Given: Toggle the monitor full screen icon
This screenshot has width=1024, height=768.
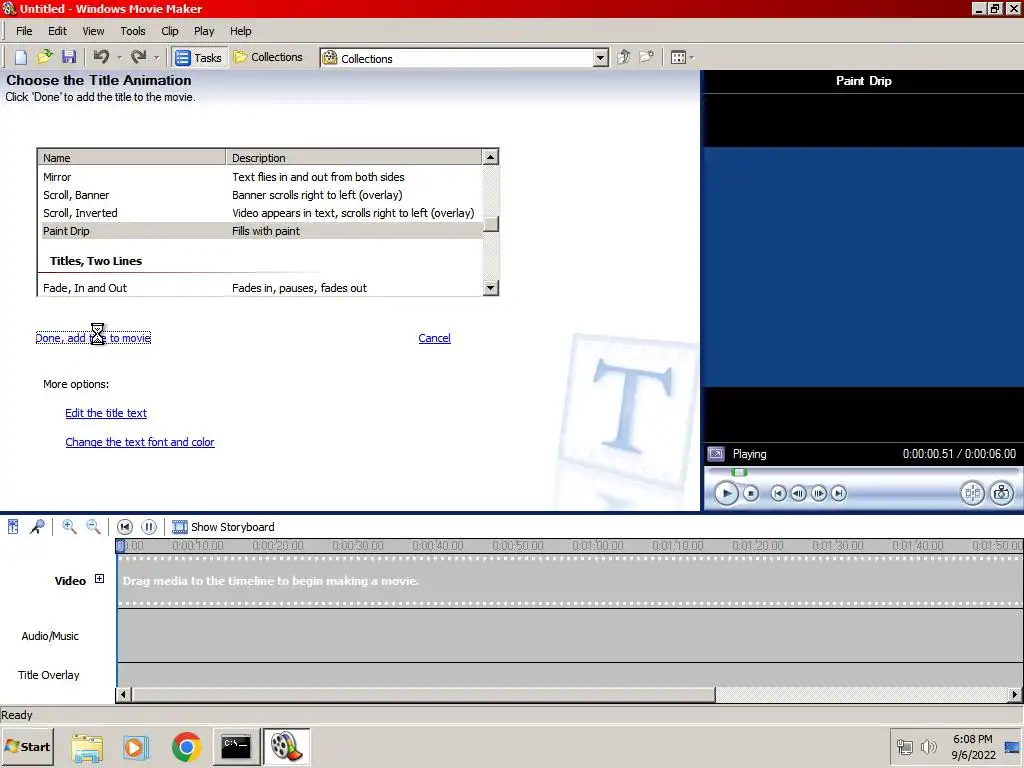Looking at the screenshot, I should tap(716, 454).
